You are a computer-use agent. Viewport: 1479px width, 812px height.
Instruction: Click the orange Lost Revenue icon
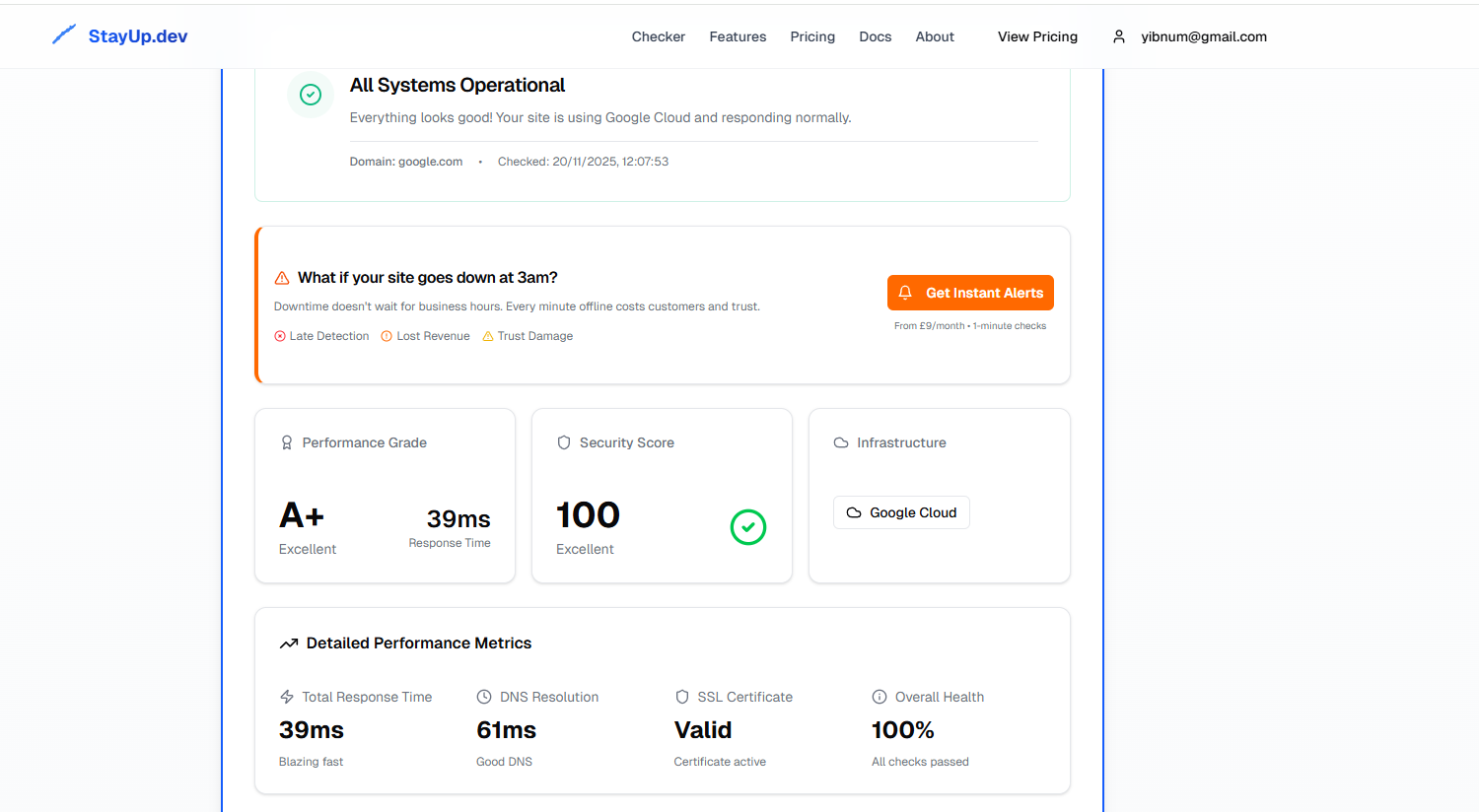[x=387, y=336]
